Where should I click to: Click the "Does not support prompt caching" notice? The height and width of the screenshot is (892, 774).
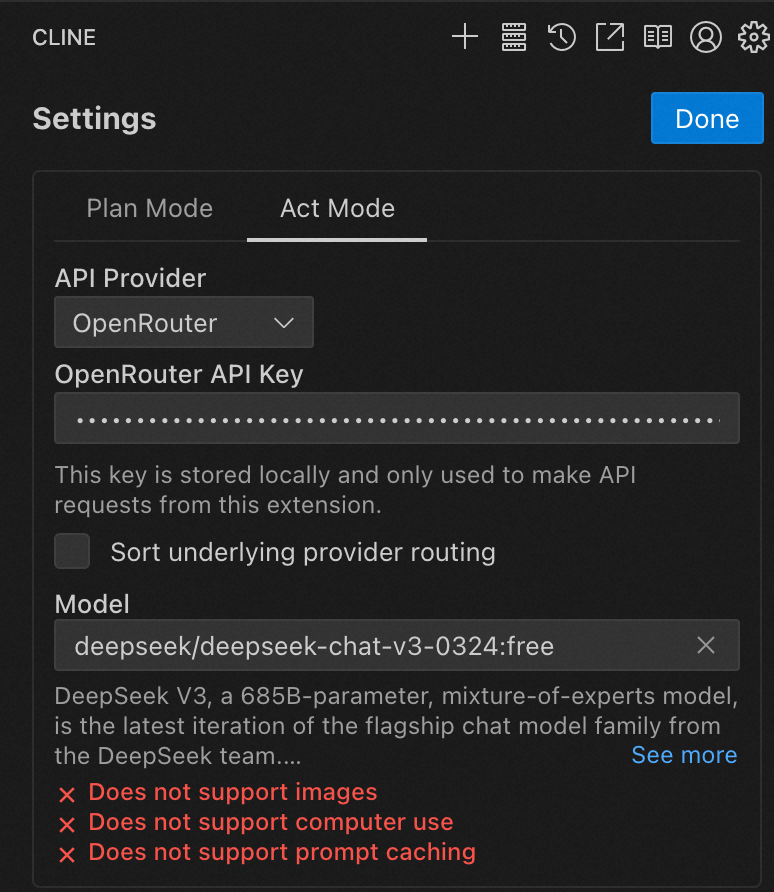click(281, 853)
